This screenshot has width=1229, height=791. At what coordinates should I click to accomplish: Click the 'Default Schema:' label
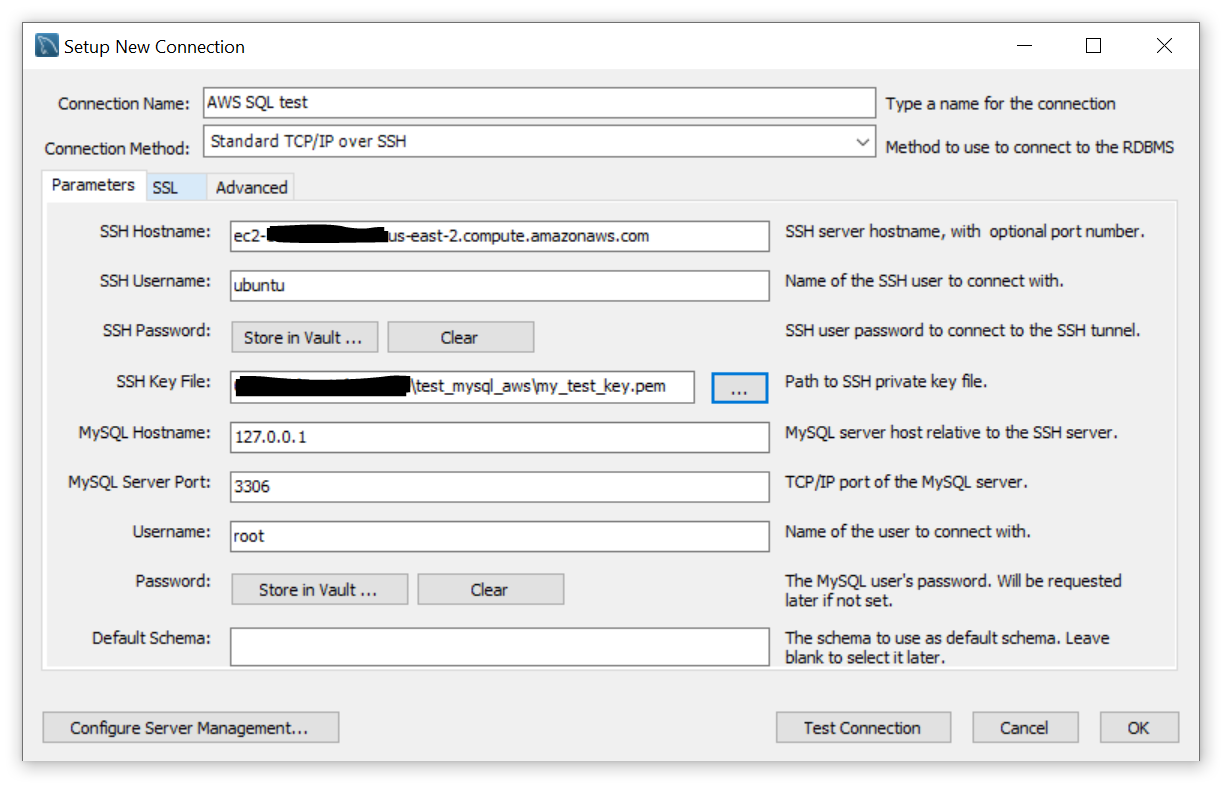[151, 637]
